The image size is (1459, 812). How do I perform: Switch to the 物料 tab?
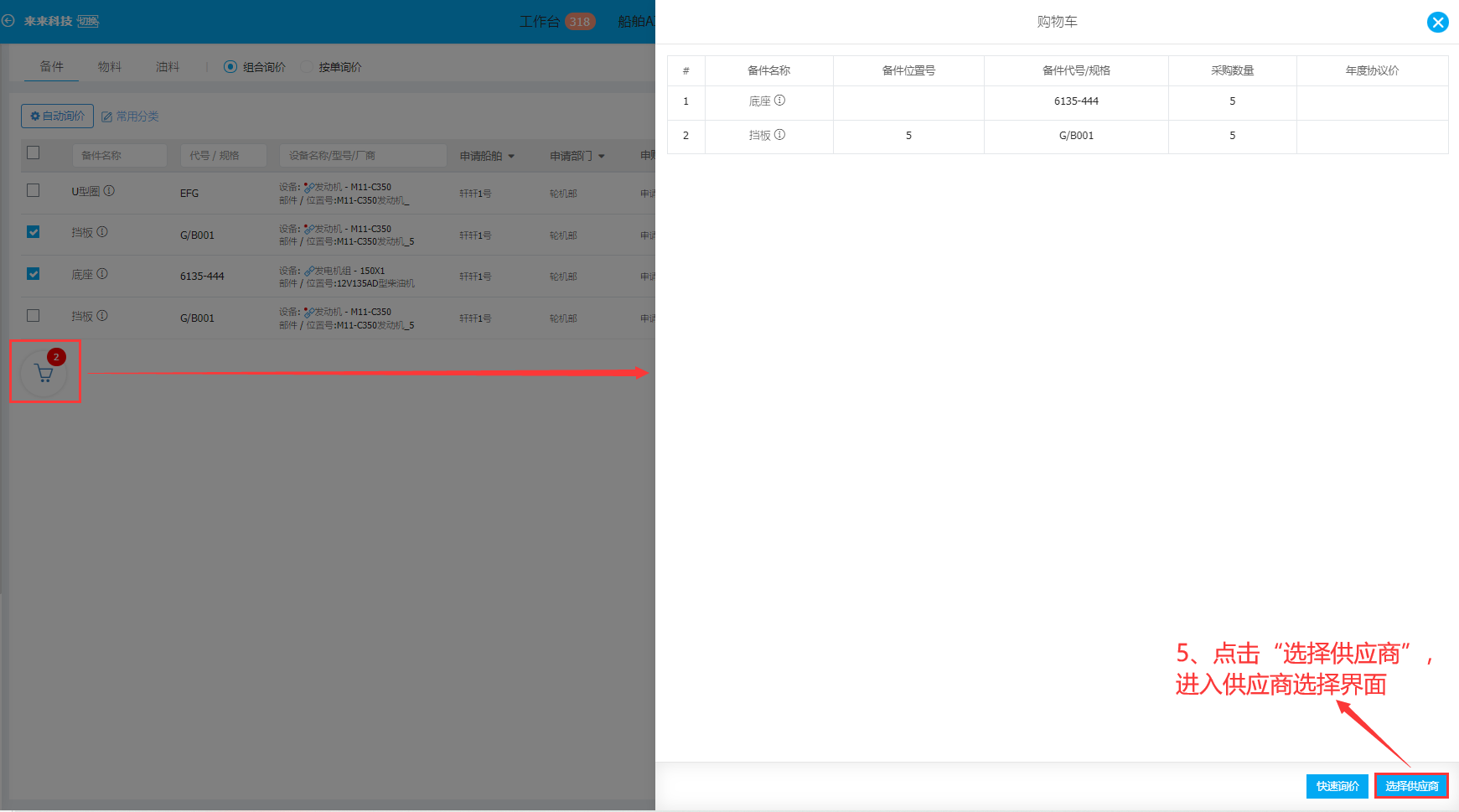110,67
